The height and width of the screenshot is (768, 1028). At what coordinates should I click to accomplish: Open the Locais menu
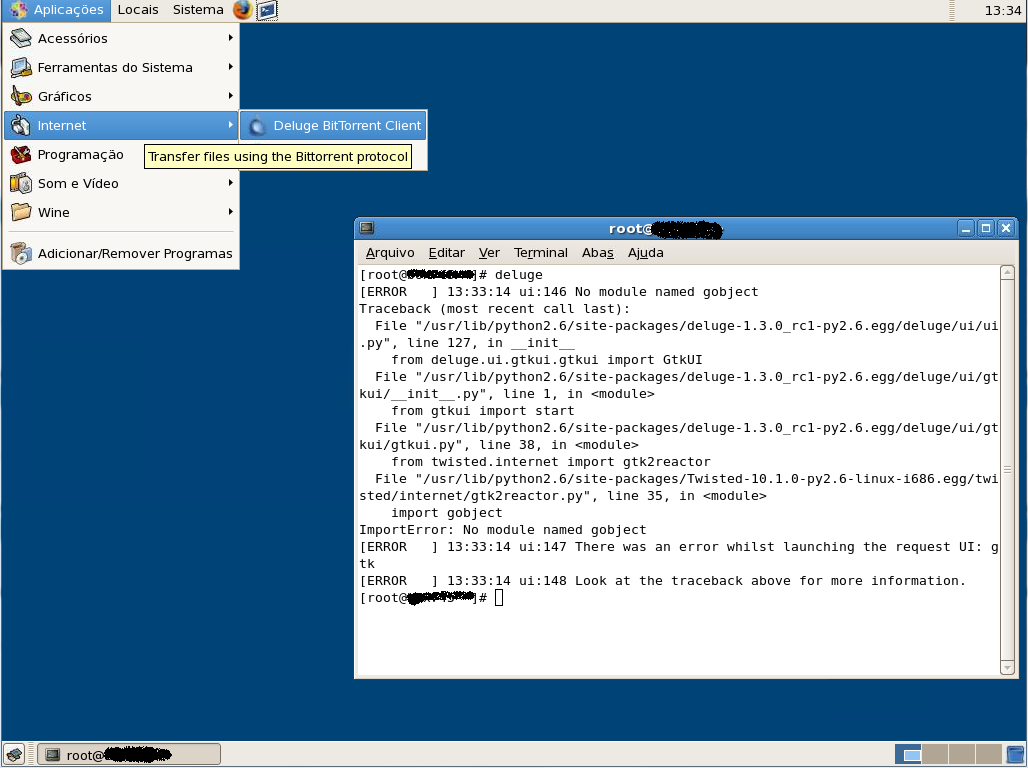coord(138,10)
